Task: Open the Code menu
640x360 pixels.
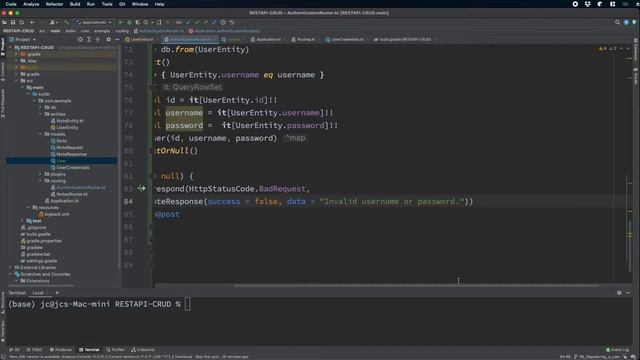Action: [x=11, y=4]
